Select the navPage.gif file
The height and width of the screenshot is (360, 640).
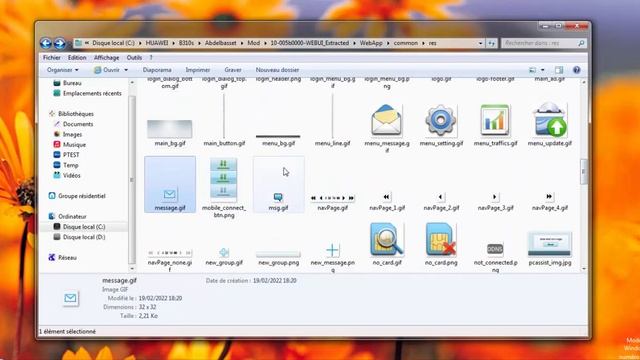pyautogui.click(x=333, y=202)
